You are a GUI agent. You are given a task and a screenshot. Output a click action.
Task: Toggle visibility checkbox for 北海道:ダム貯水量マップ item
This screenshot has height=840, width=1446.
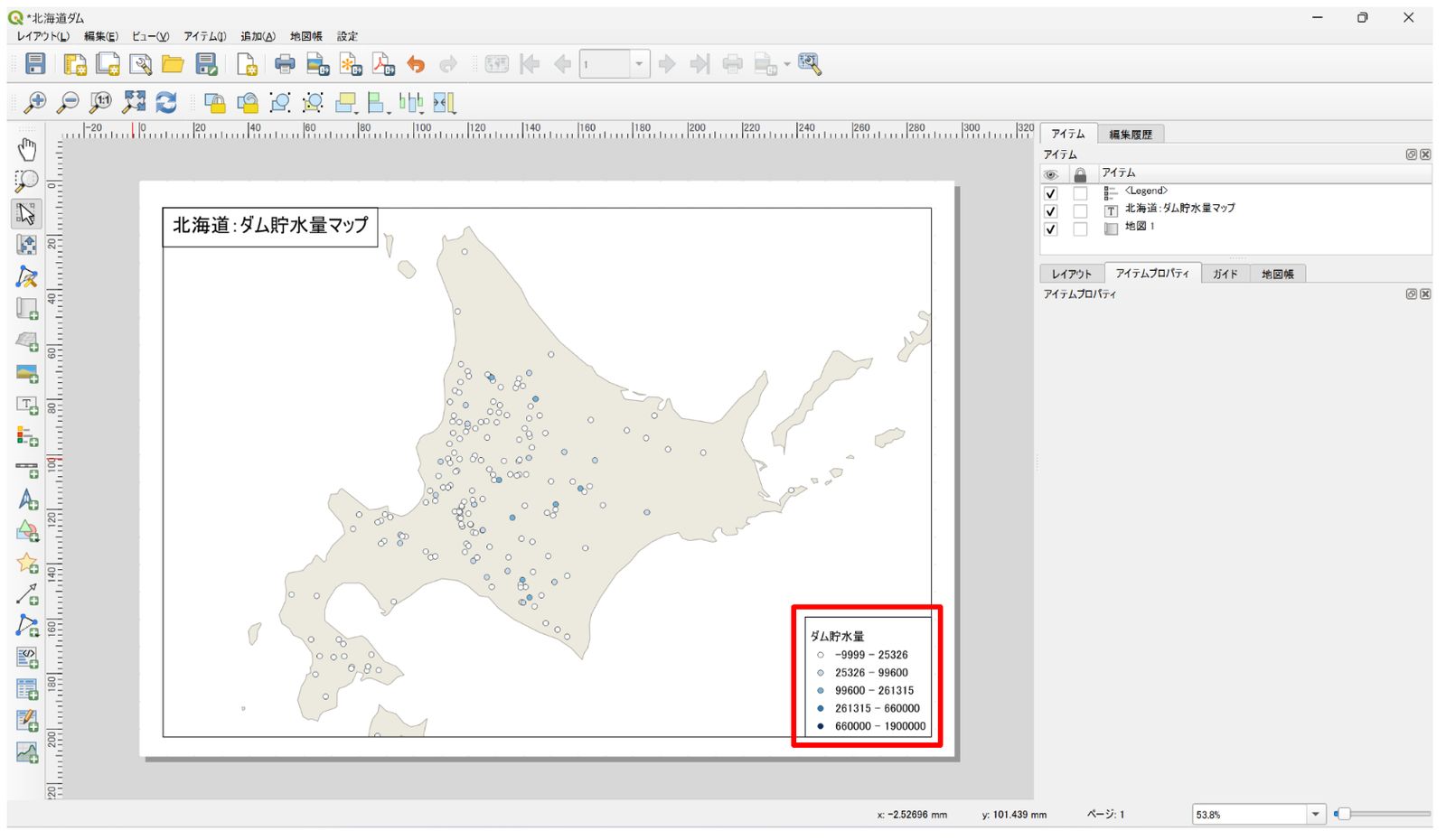(1050, 211)
